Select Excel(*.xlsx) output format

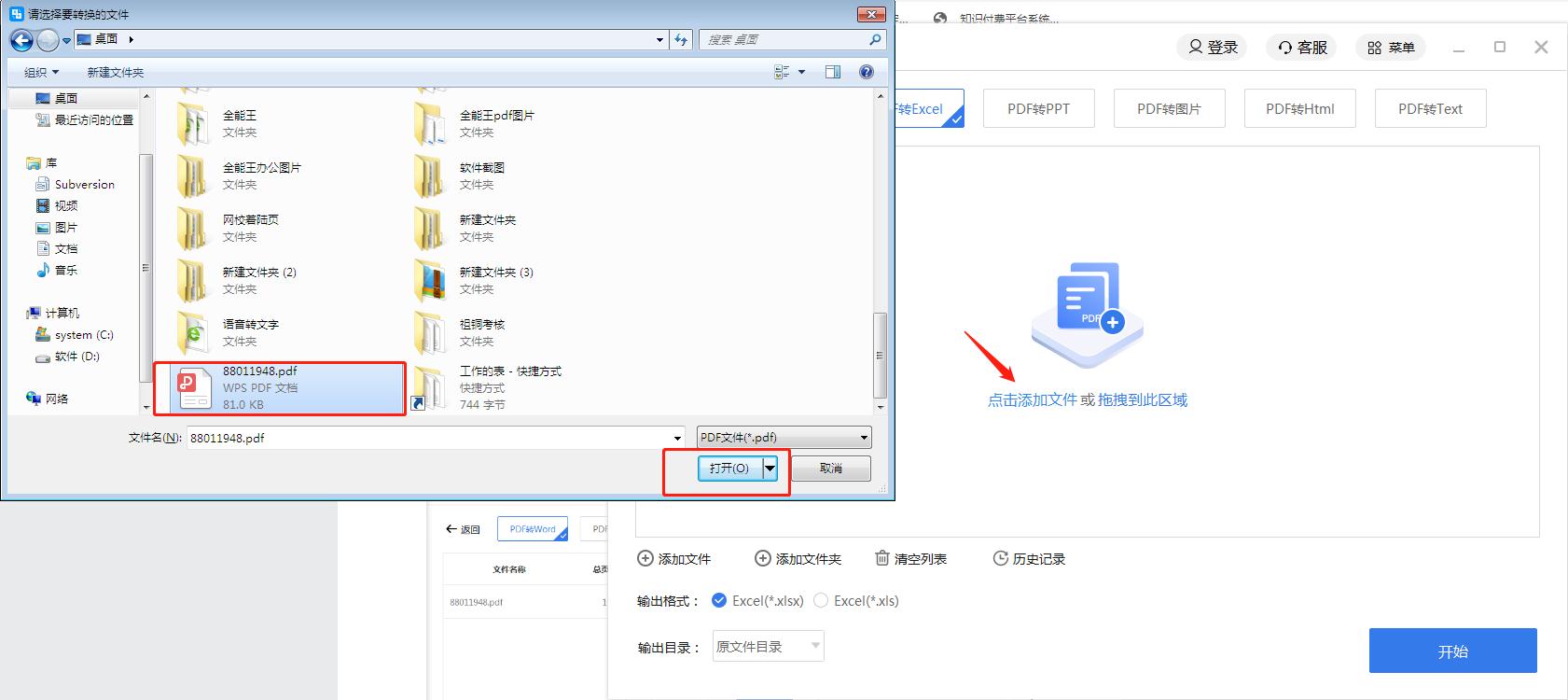point(719,600)
